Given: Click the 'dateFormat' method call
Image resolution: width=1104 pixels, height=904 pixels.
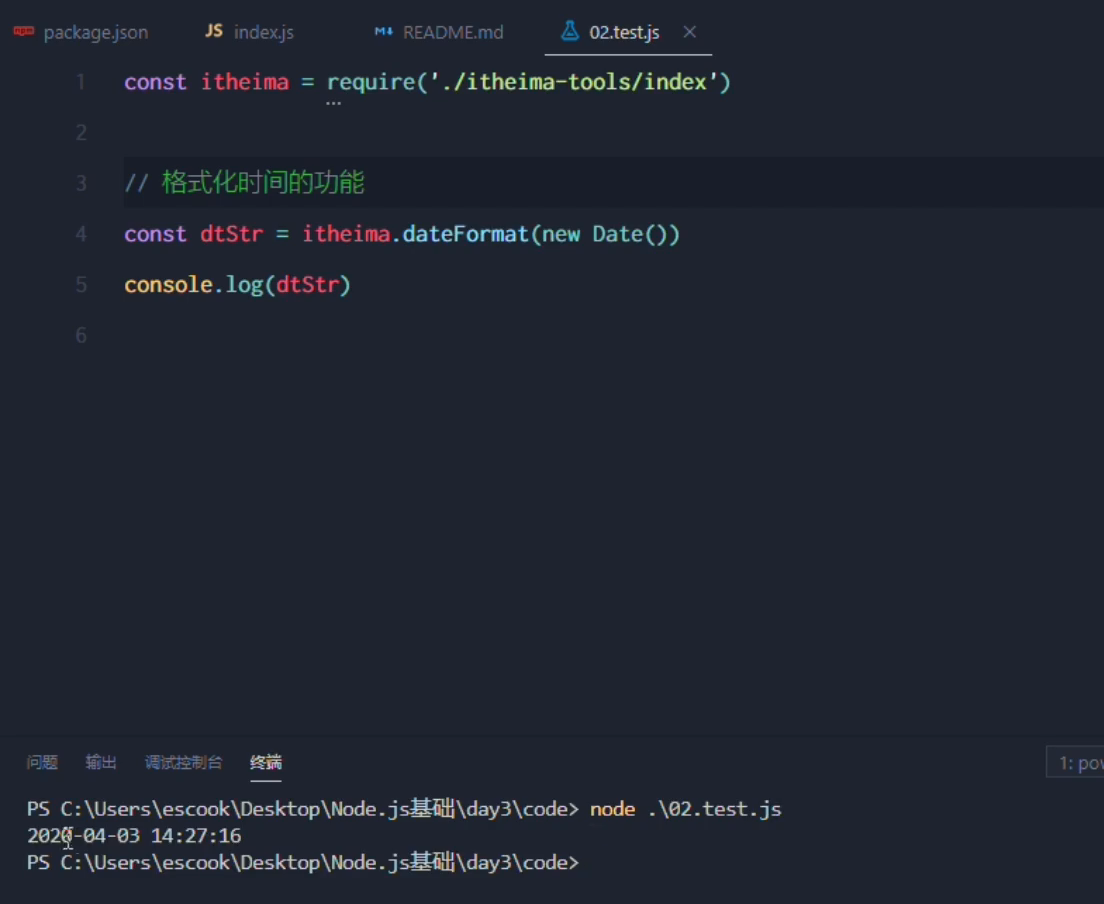Looking at the screenshot, I should click(465, 234).
